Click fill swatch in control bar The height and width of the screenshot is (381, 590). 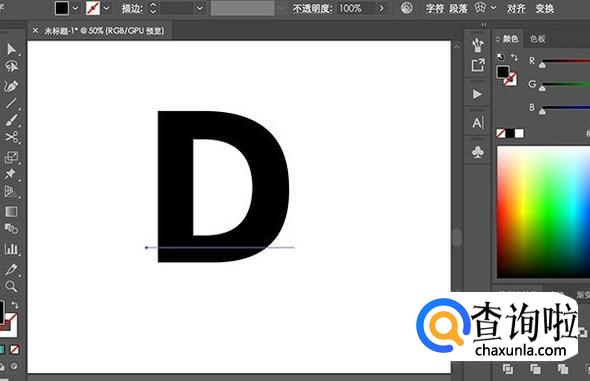coord(62,8)
